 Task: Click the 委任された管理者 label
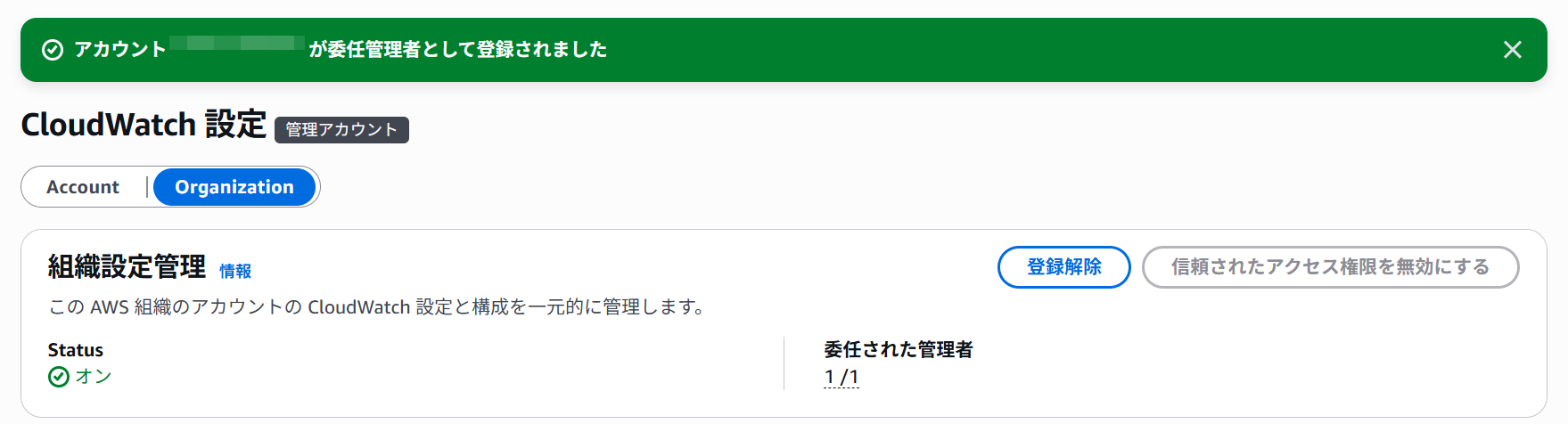tap(899, 350)
